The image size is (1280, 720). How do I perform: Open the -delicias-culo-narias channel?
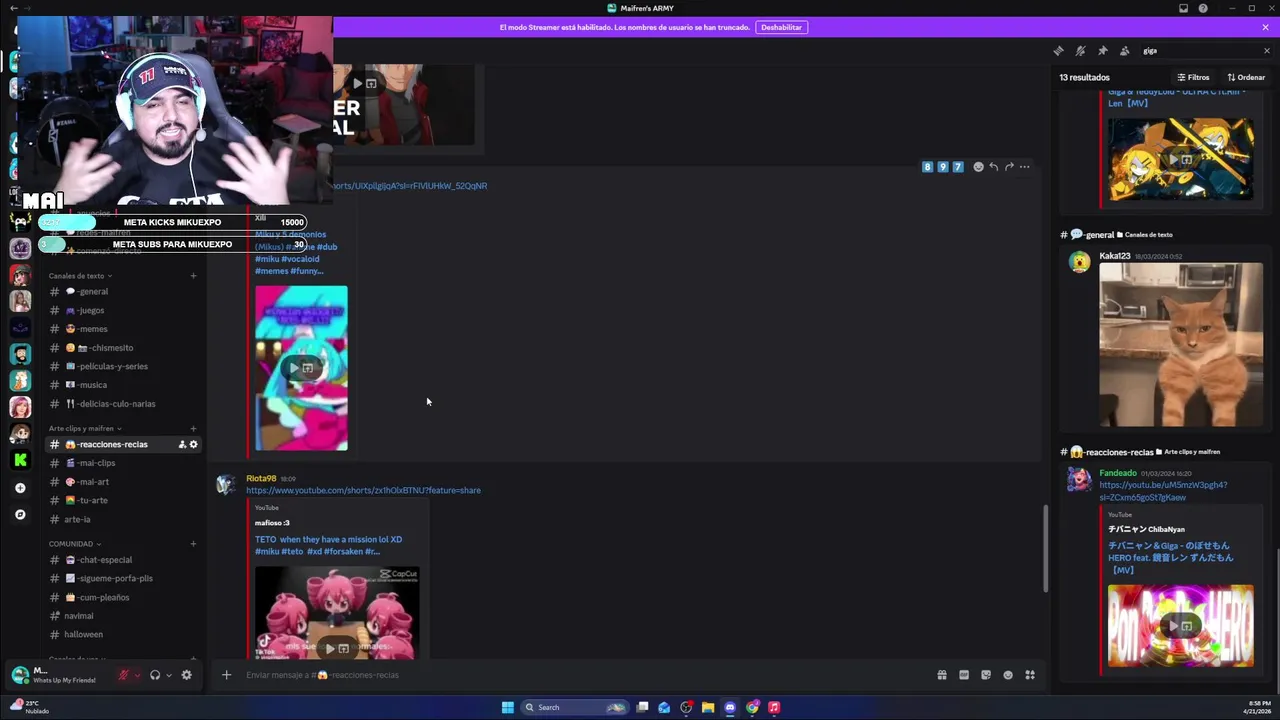pyautogui.click(x=124, y=404)
